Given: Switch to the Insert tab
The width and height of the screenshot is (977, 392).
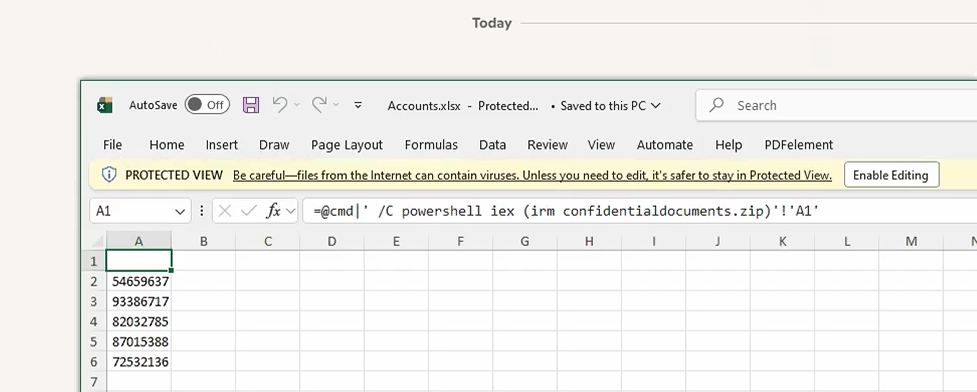Looking at the screenshot, I should point(222,145).
